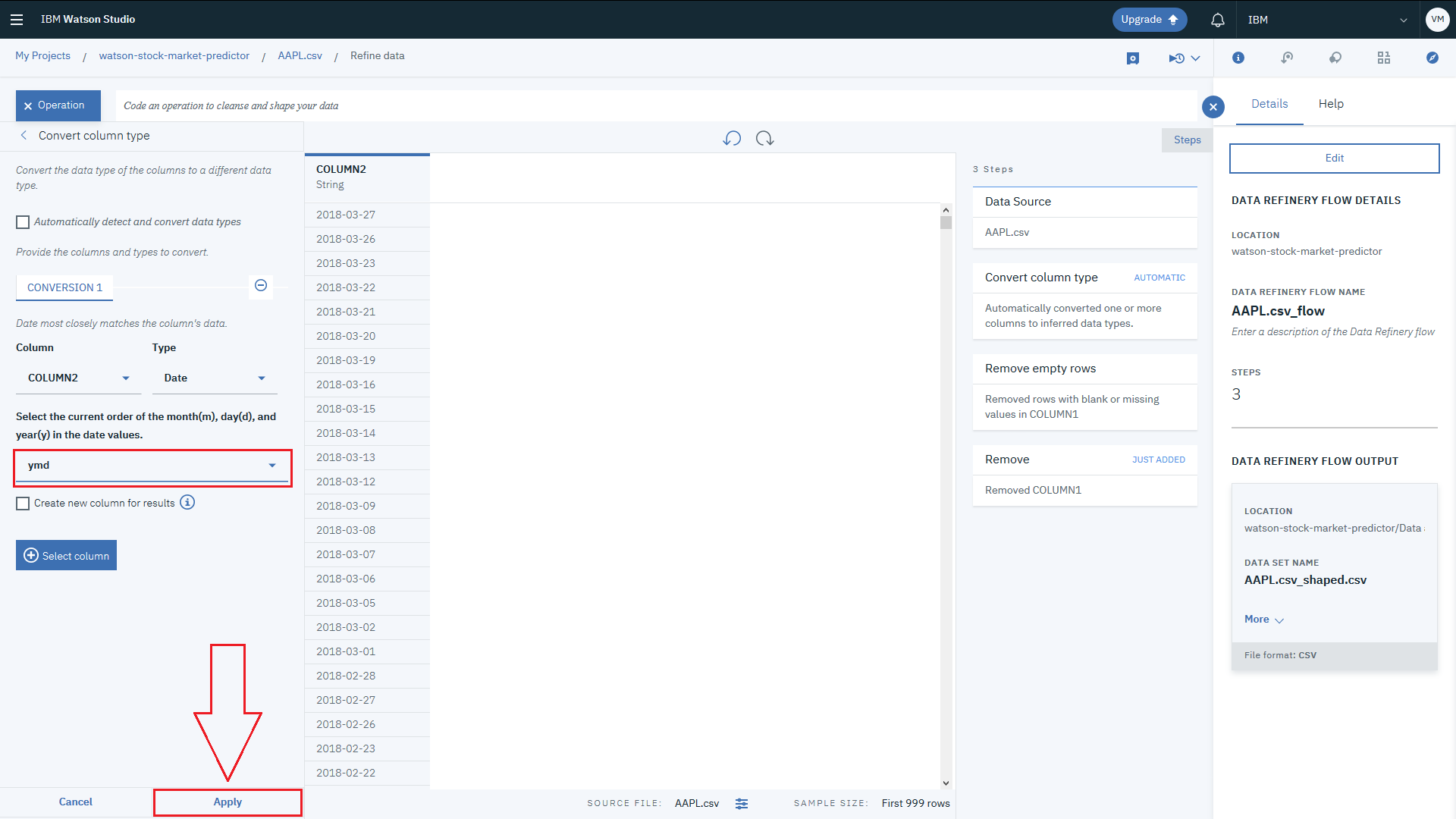The width and height of the screenshot is (1456, 819).
Task: Click the sample size settings icon
Action: (742, 803)
